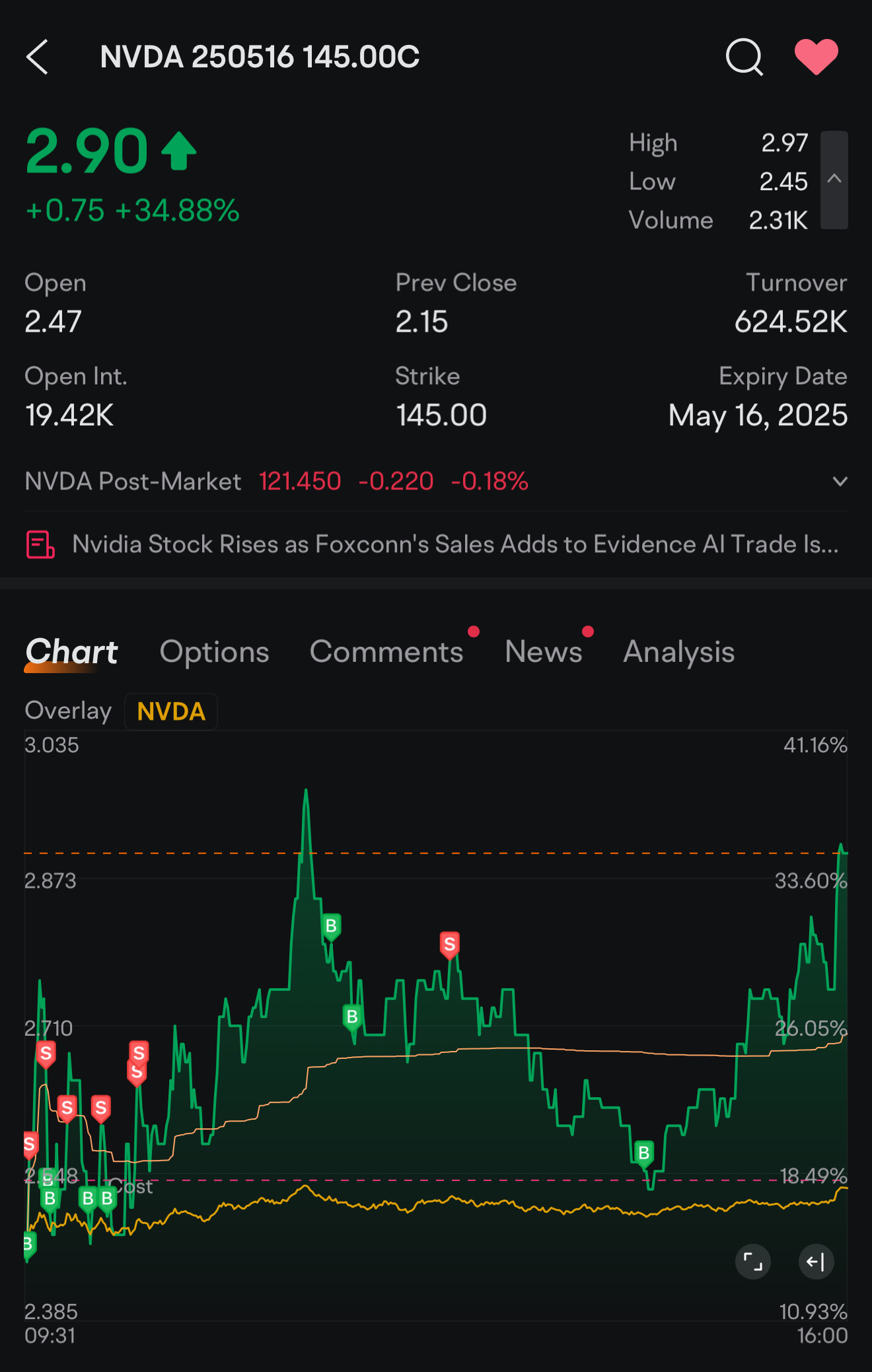The height and width of the screenshot is (1372, 872).
Task: Tap the Open value 2.47
Action: click(53, 322)
